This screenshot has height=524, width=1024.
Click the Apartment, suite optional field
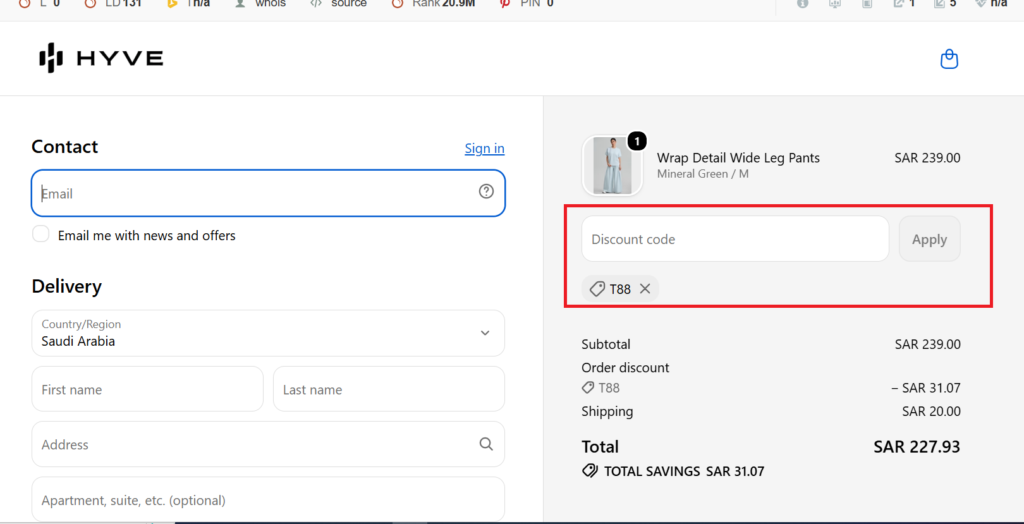[268, 500]
